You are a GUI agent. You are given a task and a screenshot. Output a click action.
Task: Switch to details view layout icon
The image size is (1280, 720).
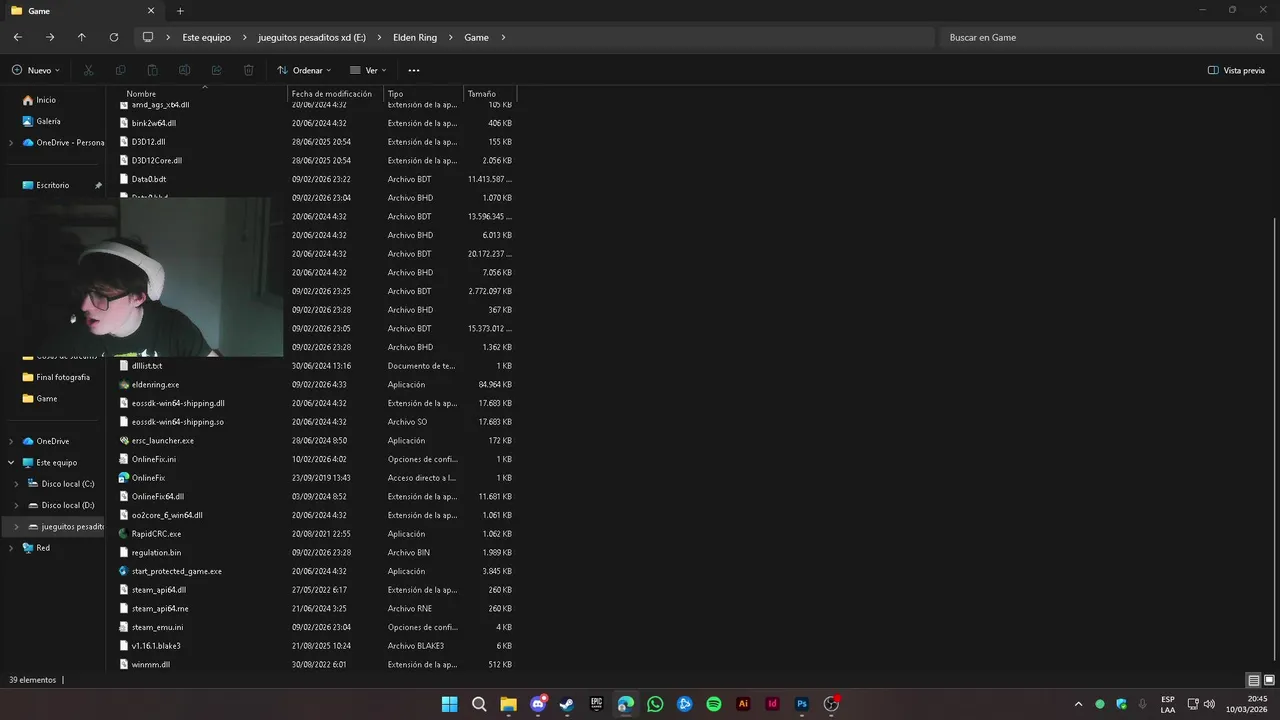click(1253, 680)
